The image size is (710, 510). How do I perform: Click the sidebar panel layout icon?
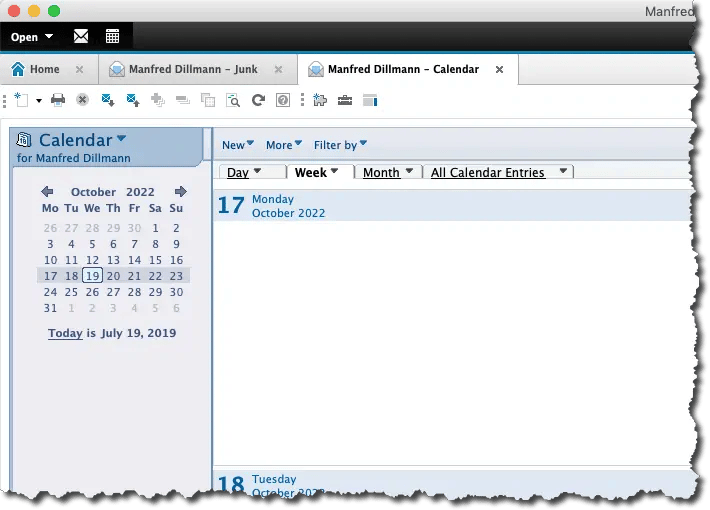[x=370, y=100]
